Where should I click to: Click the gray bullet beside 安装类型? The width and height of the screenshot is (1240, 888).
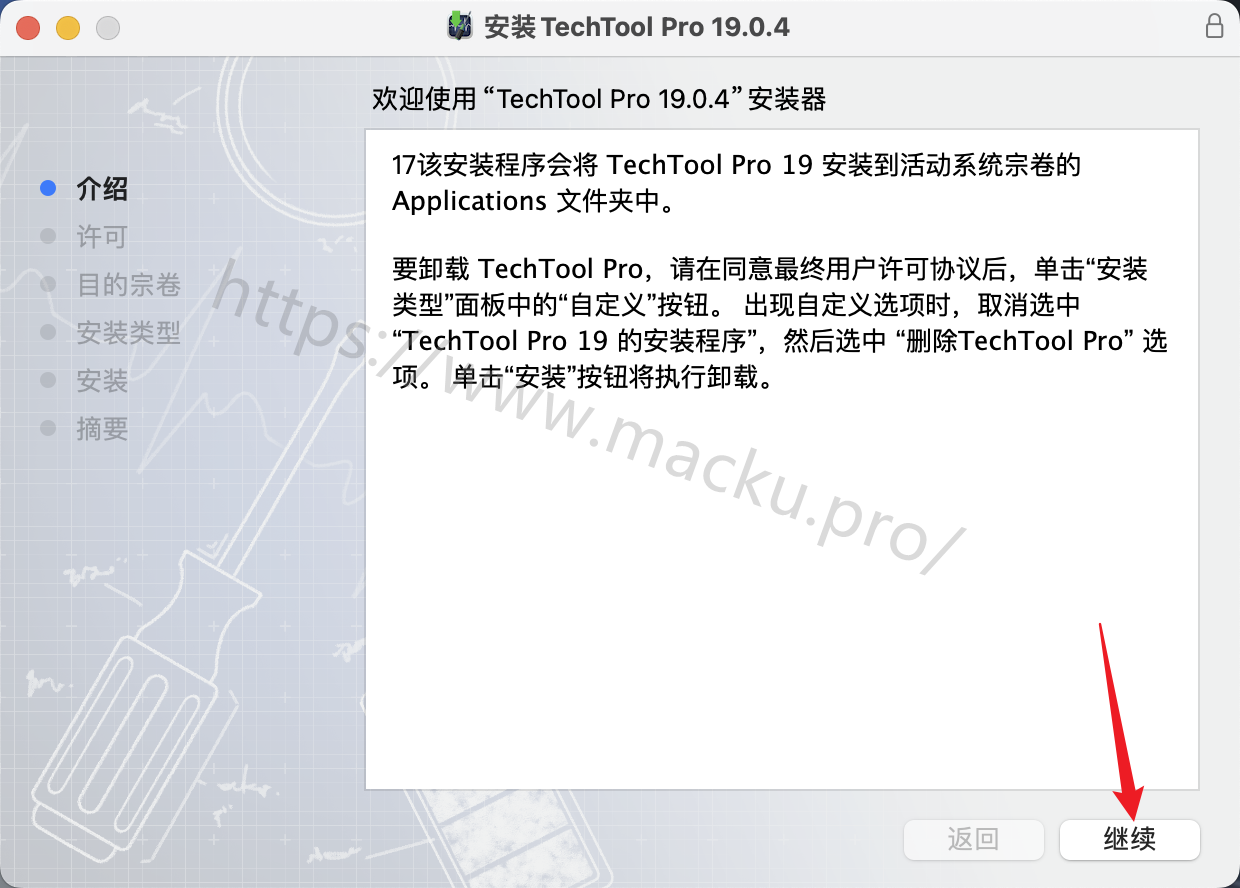pyautogui.click(x=47, y=332)
